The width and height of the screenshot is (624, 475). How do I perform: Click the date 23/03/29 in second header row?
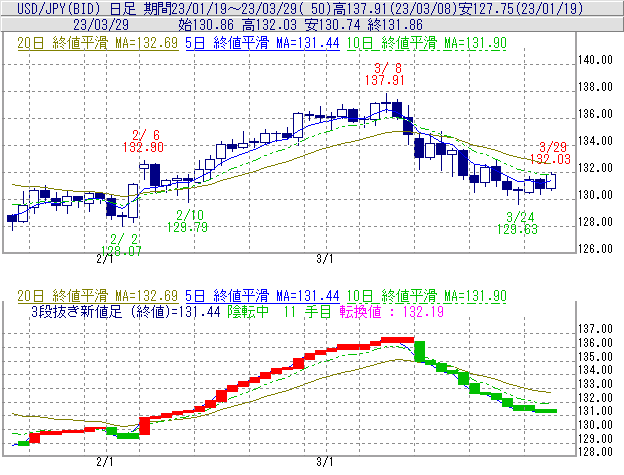pos(101,25)
